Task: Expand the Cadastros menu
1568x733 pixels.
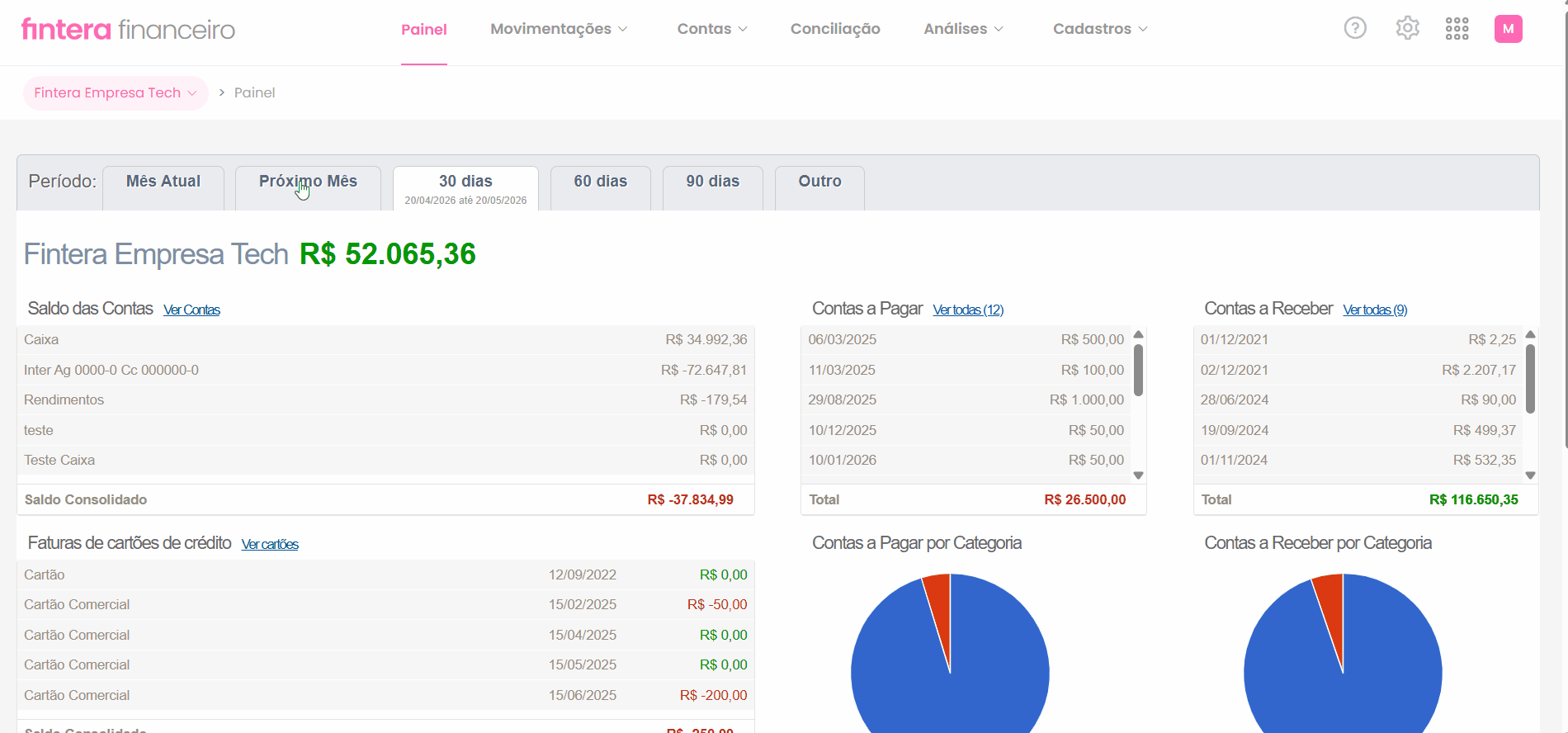Action: pos(1100,29)
